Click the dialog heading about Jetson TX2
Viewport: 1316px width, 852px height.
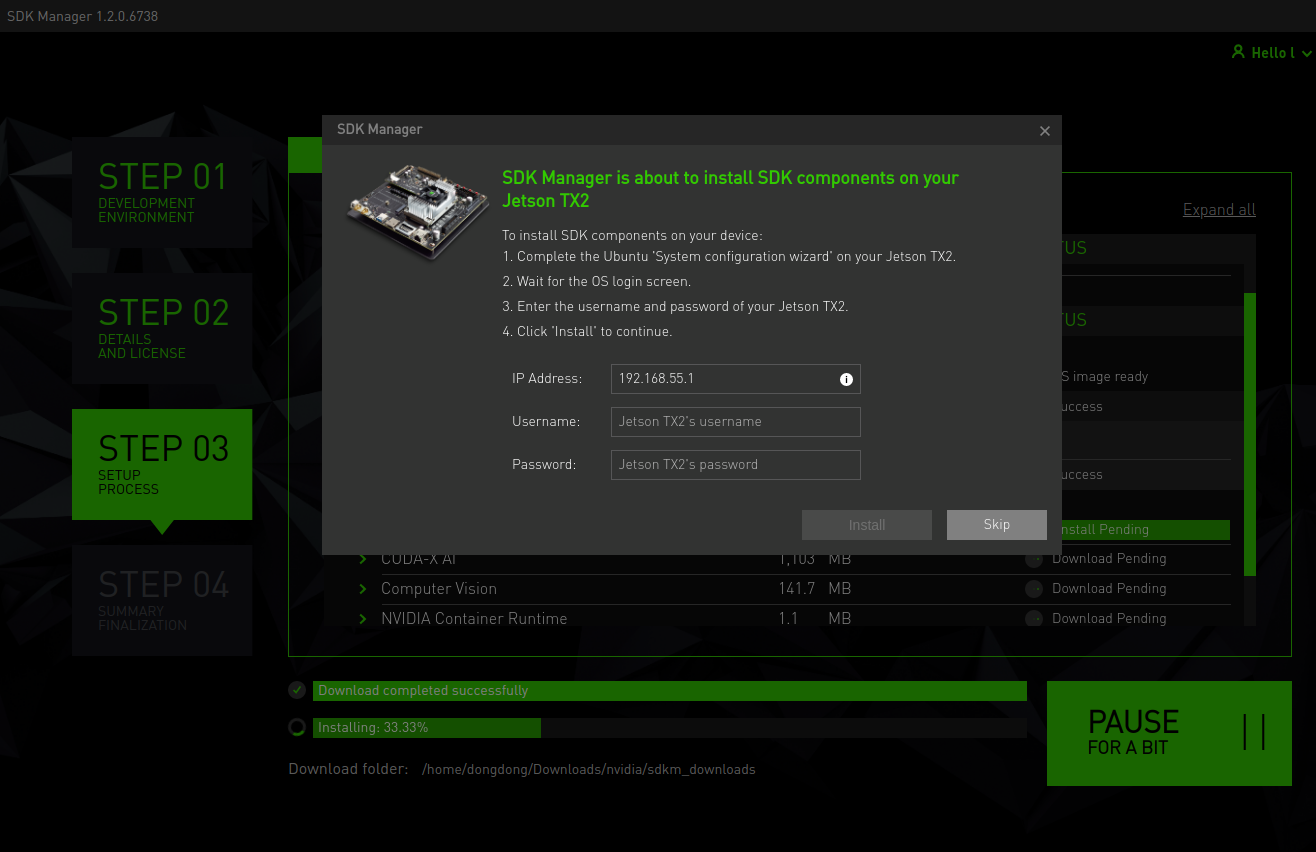pyautogui.click(x=730, y=189)
